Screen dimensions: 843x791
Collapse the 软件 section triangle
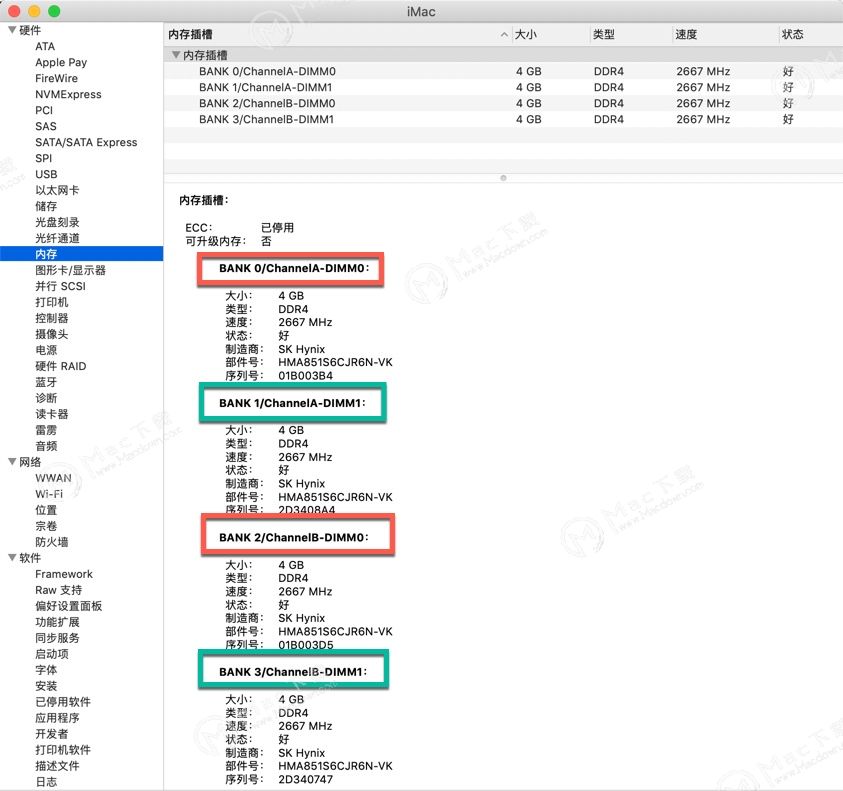tap(12, 558)
